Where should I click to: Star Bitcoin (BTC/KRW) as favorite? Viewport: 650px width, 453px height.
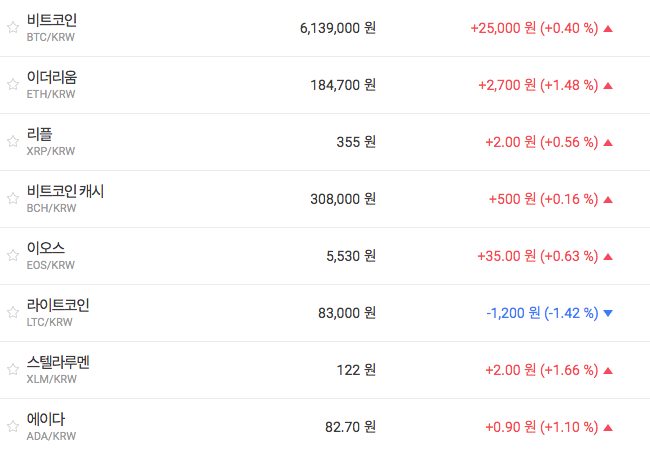point(13,28)
